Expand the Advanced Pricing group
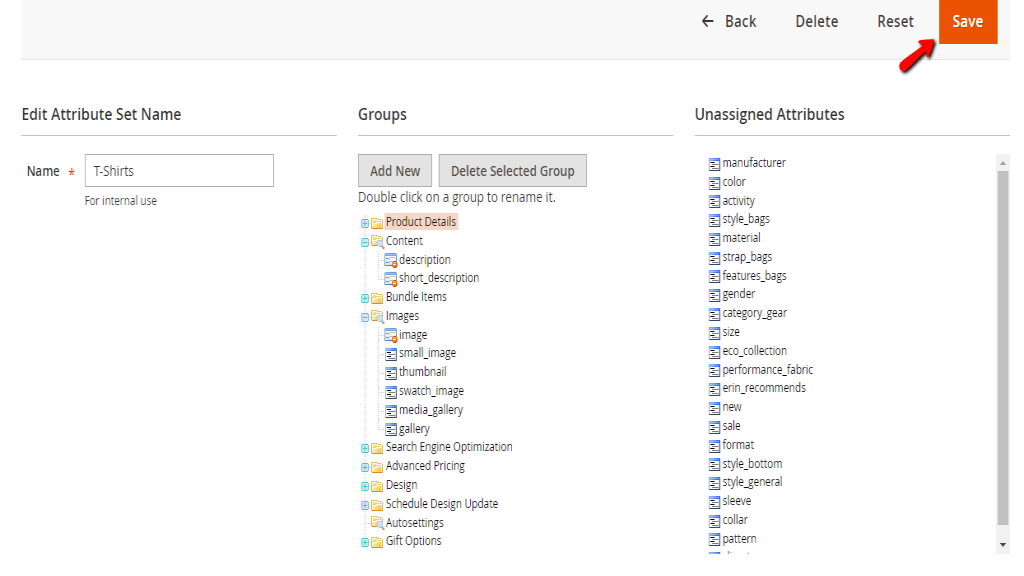The width and height of the screenshot is (1024, 576). (365, 467)
